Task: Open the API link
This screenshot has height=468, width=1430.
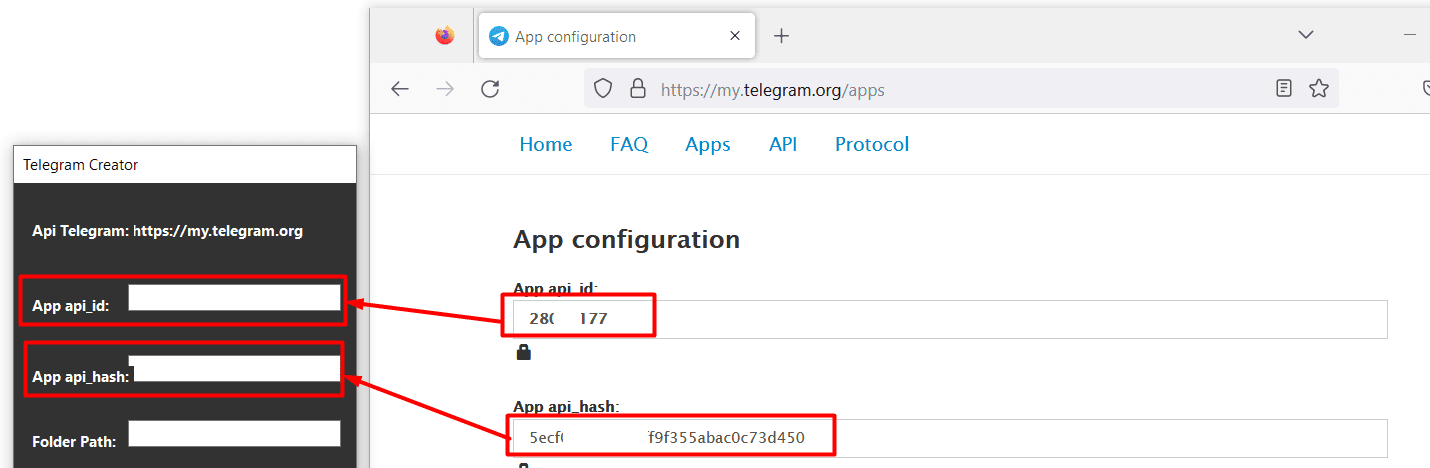Action: (783, 144)
